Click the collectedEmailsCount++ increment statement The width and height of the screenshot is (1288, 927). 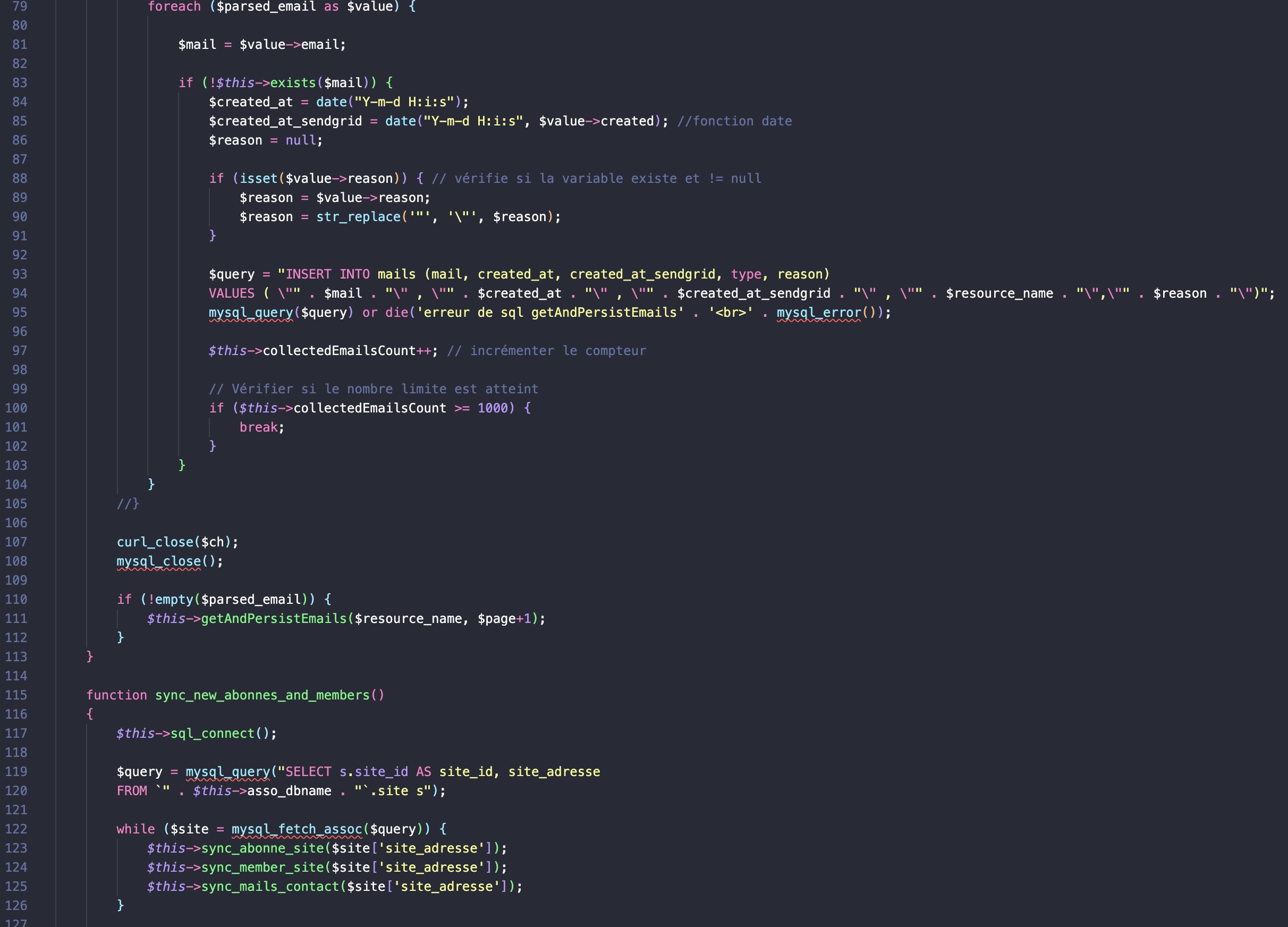(x=346, y=351)
